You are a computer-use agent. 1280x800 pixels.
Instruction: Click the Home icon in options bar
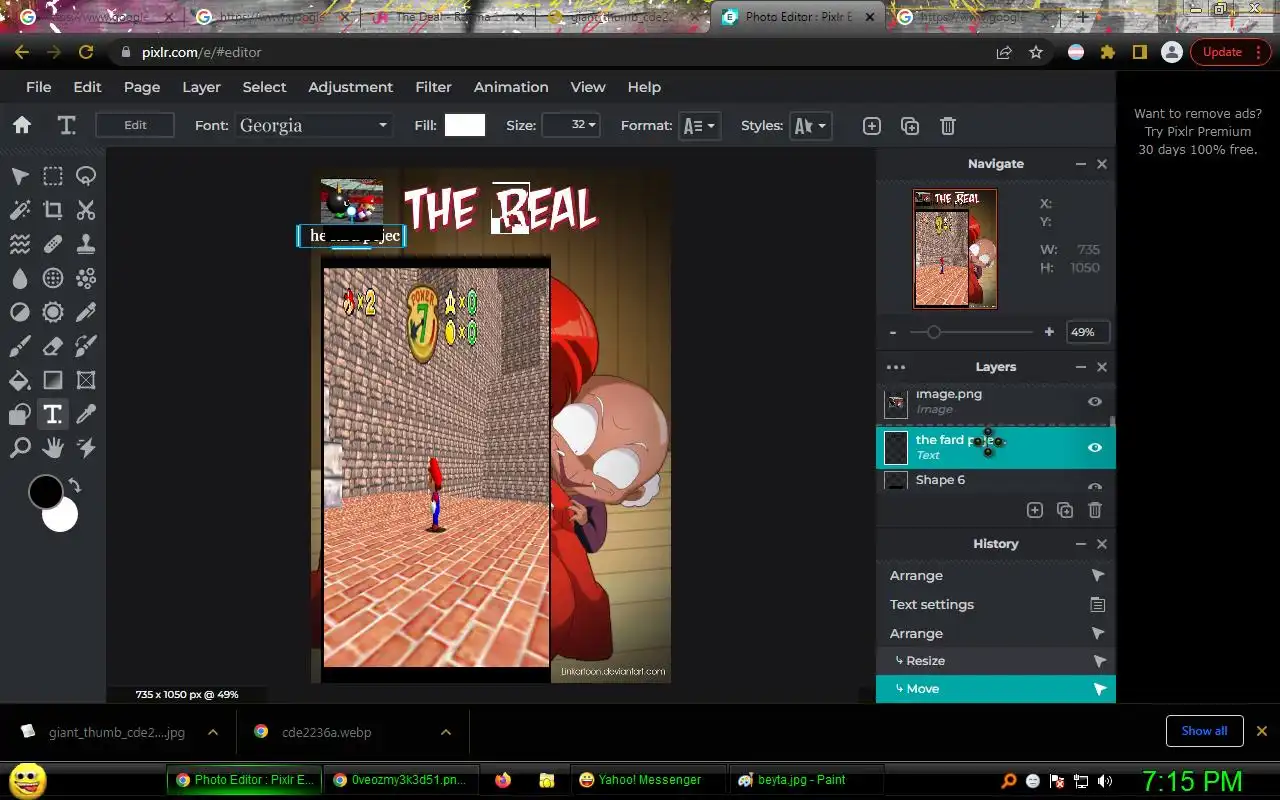(22, 125)
